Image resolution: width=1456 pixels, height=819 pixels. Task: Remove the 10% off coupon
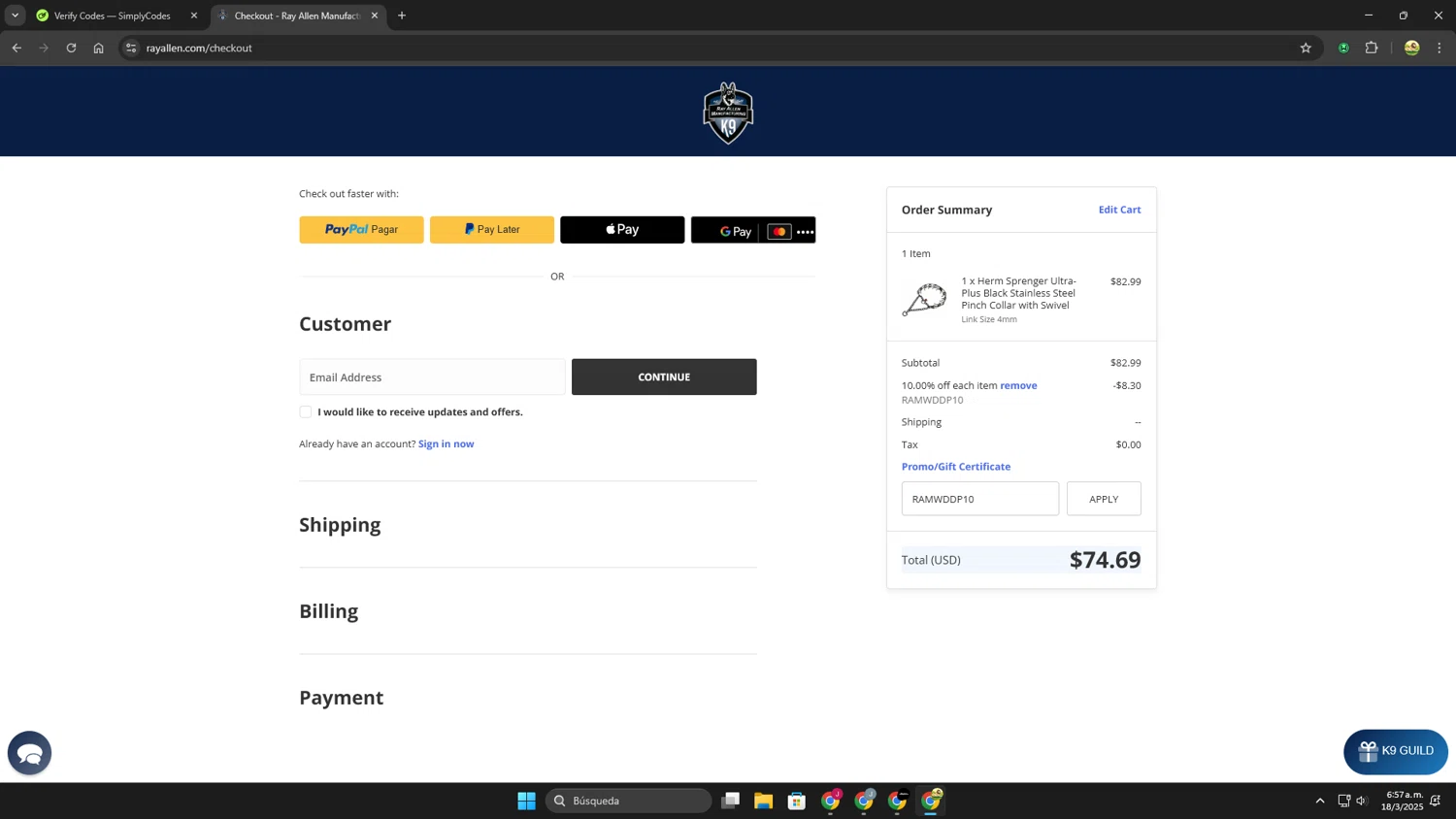pos(1018,385)
